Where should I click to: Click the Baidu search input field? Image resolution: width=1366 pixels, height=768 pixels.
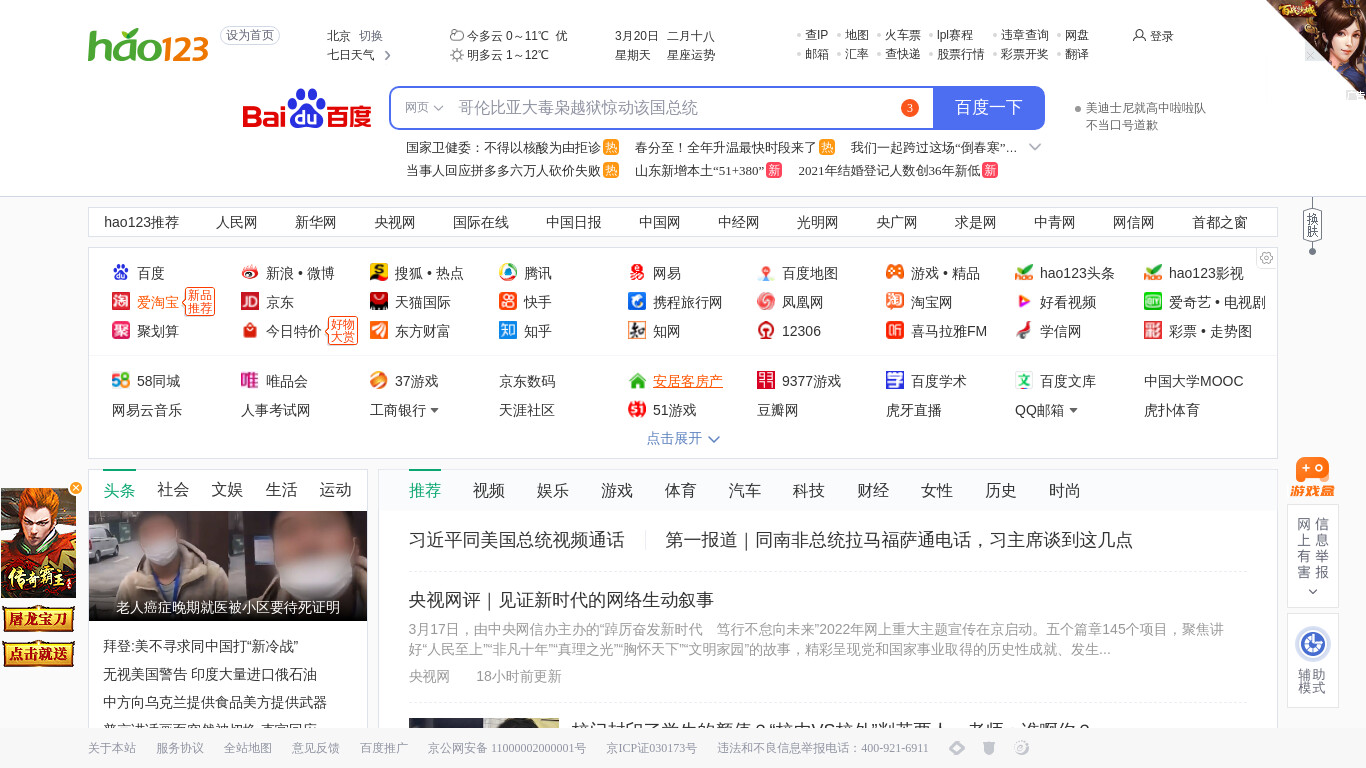(x=670, y=108)
